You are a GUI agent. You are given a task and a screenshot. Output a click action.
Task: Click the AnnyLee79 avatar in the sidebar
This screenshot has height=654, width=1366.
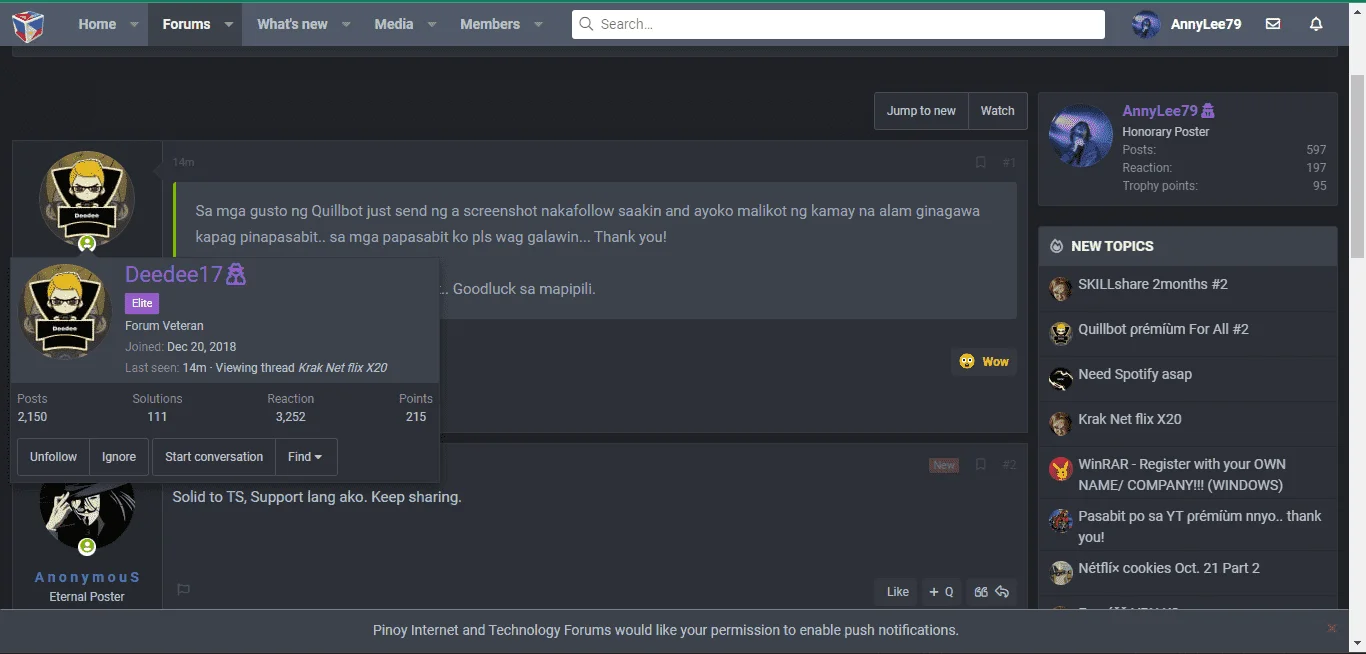[1081, 136]
